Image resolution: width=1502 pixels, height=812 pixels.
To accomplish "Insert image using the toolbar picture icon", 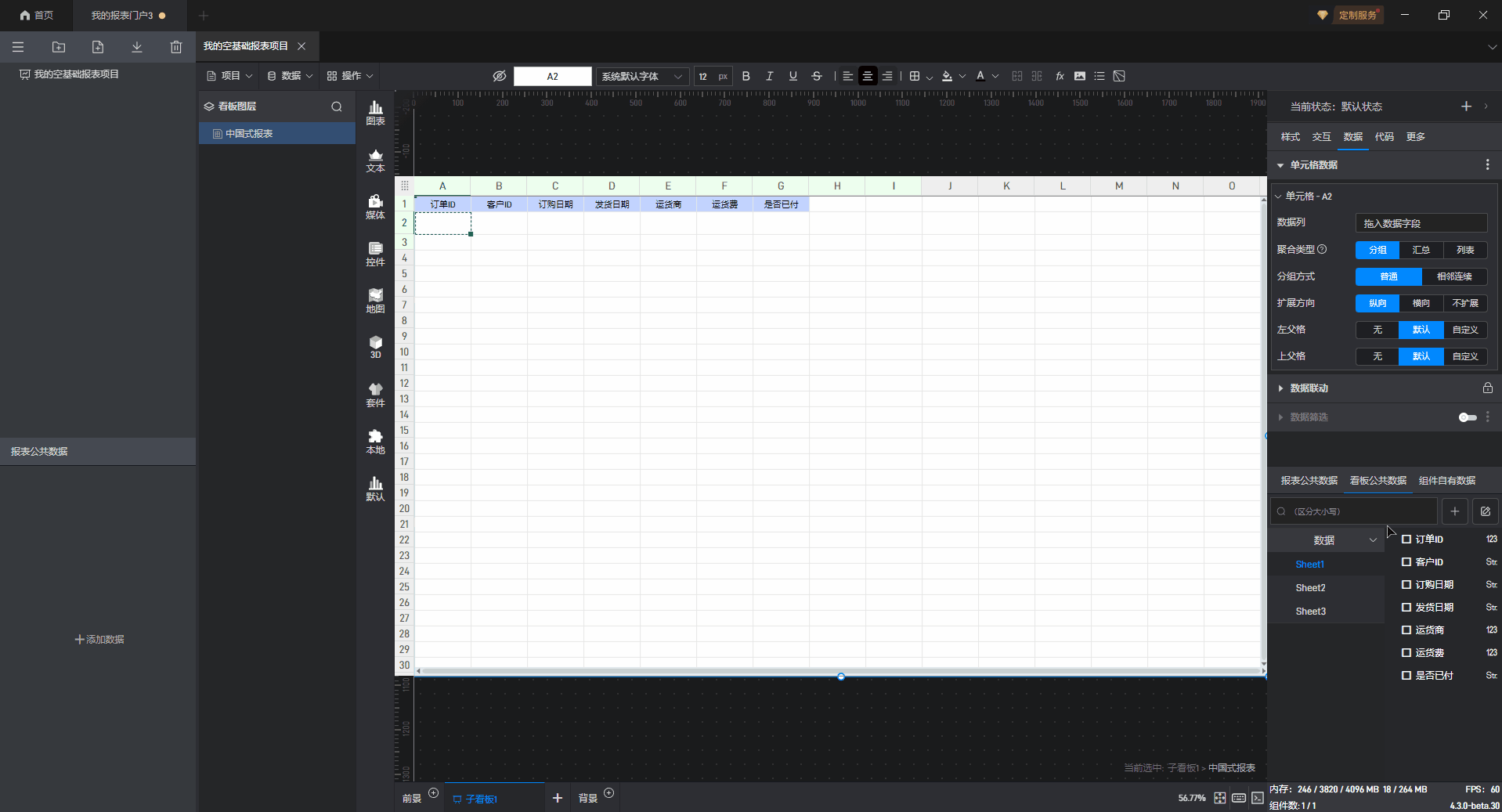I will (1080, 76).
